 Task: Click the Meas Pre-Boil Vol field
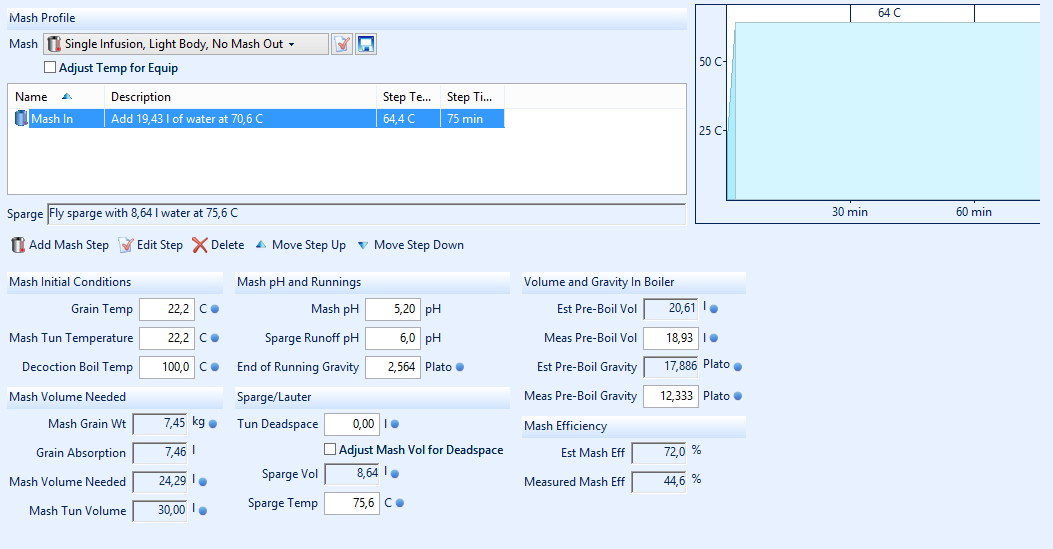click(x=670, y=339)
